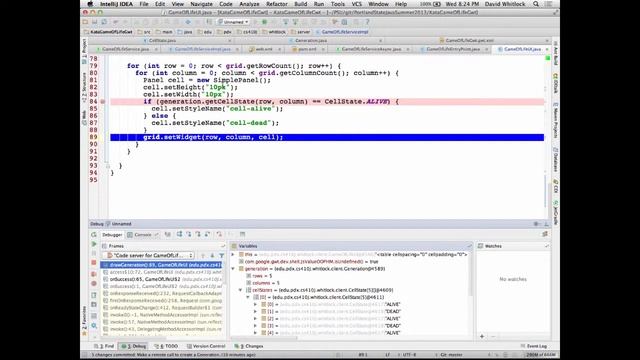The width and height of the screenshot is (640, 360).
Task: Expand array element [1] with value DEAD
Action: click(x=256, y=311)
